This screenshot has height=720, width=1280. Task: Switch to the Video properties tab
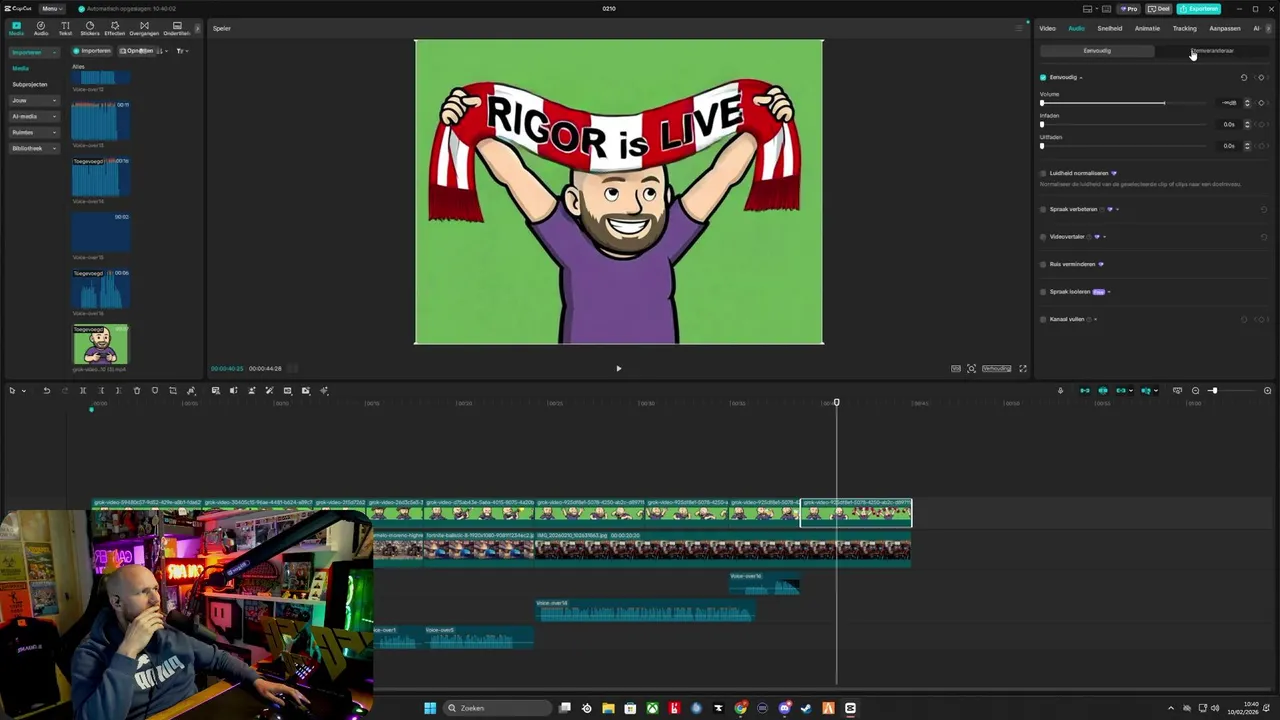pos(1047,28)
